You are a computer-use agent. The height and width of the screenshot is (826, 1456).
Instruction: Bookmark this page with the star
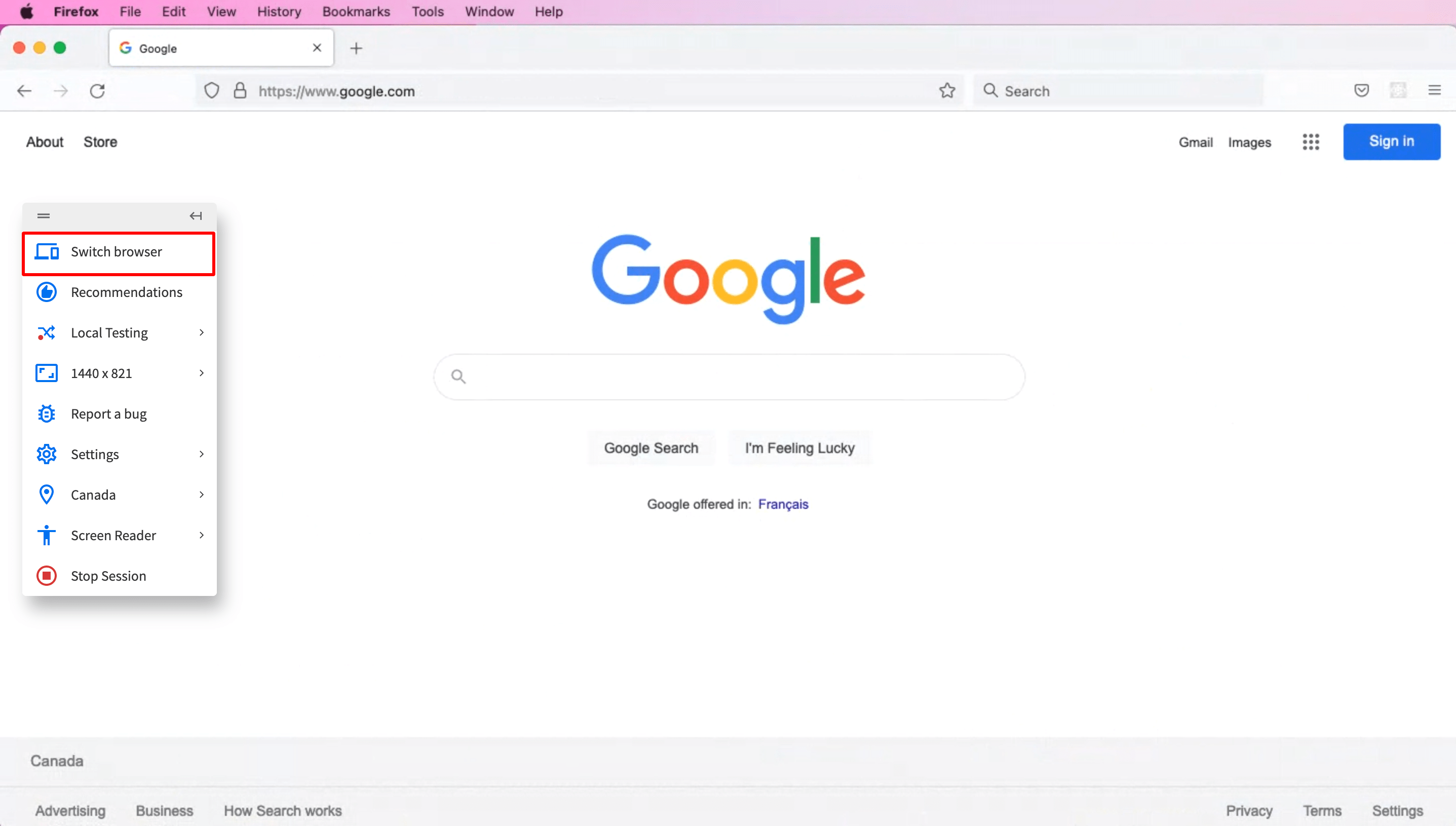click(x=947, y=90)
